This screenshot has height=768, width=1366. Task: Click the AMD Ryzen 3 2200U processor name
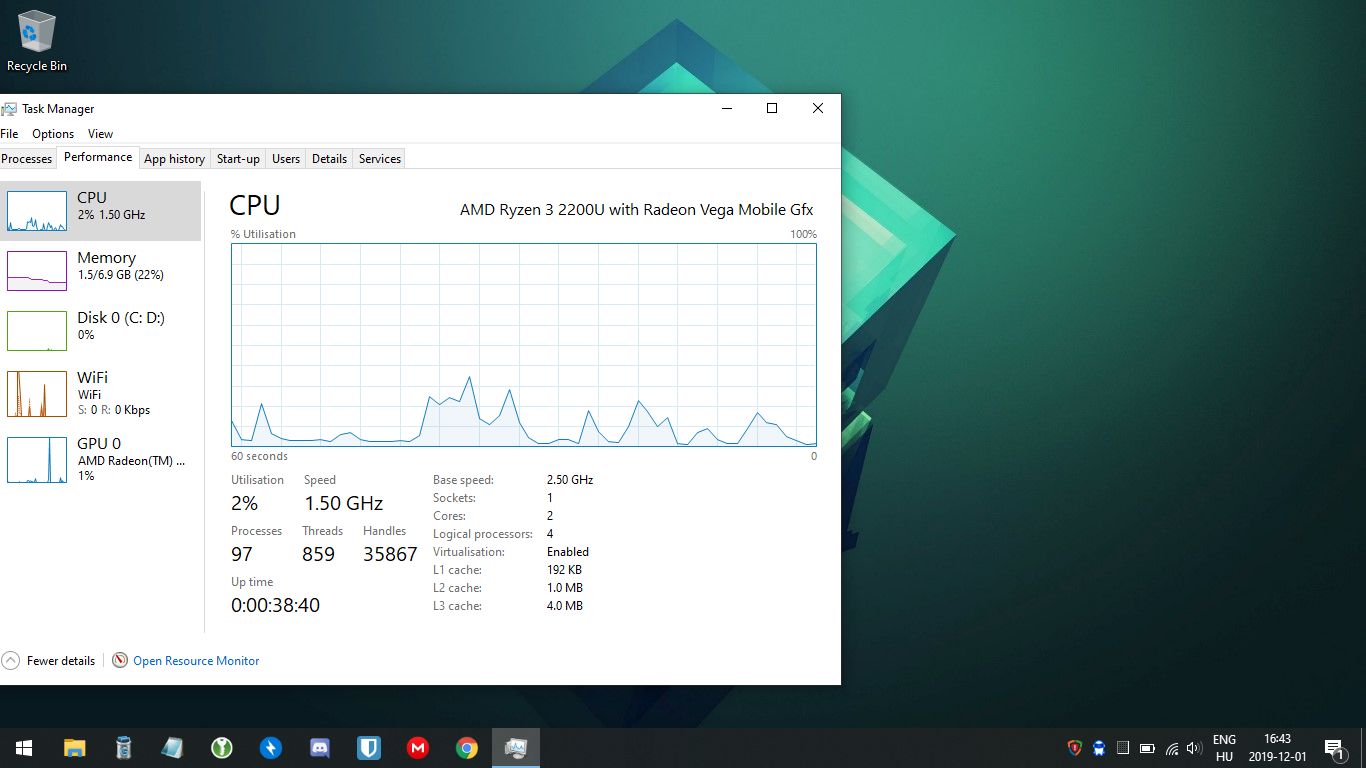click(x=637, y=210)
